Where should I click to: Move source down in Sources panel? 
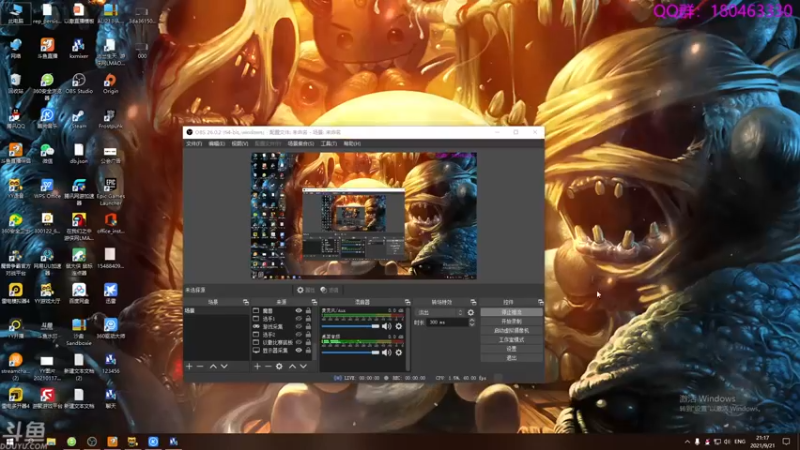[x=303, y=366]
